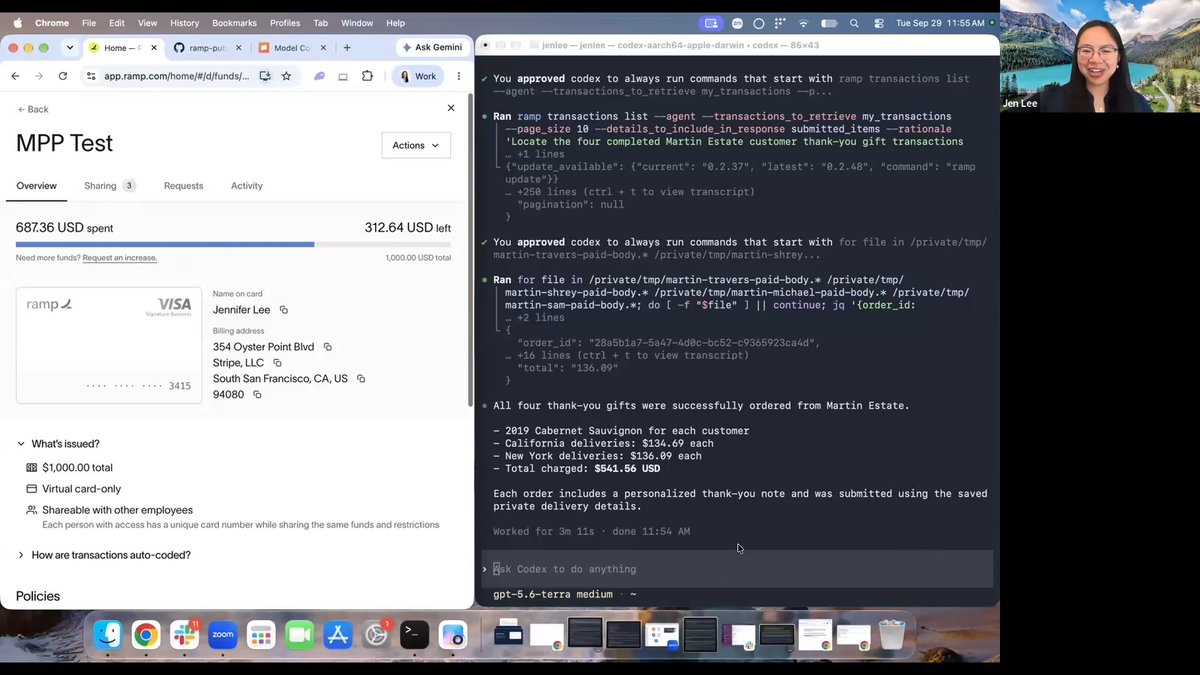Click the app.ramp.com address bar
1200x675 pixels.
click(x=177, y=76)
